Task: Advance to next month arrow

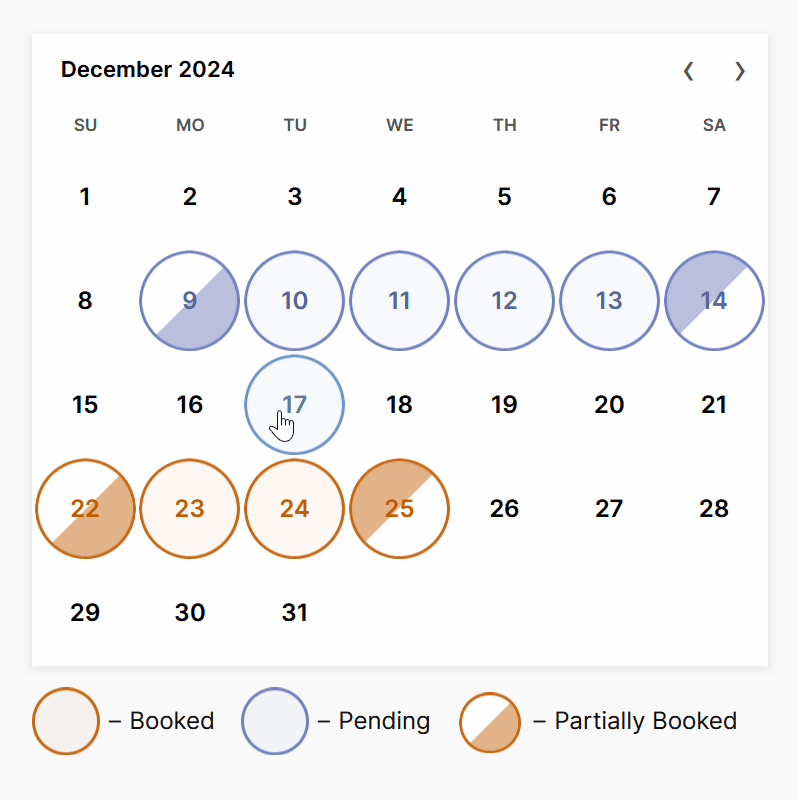Action: coord(740,71)
